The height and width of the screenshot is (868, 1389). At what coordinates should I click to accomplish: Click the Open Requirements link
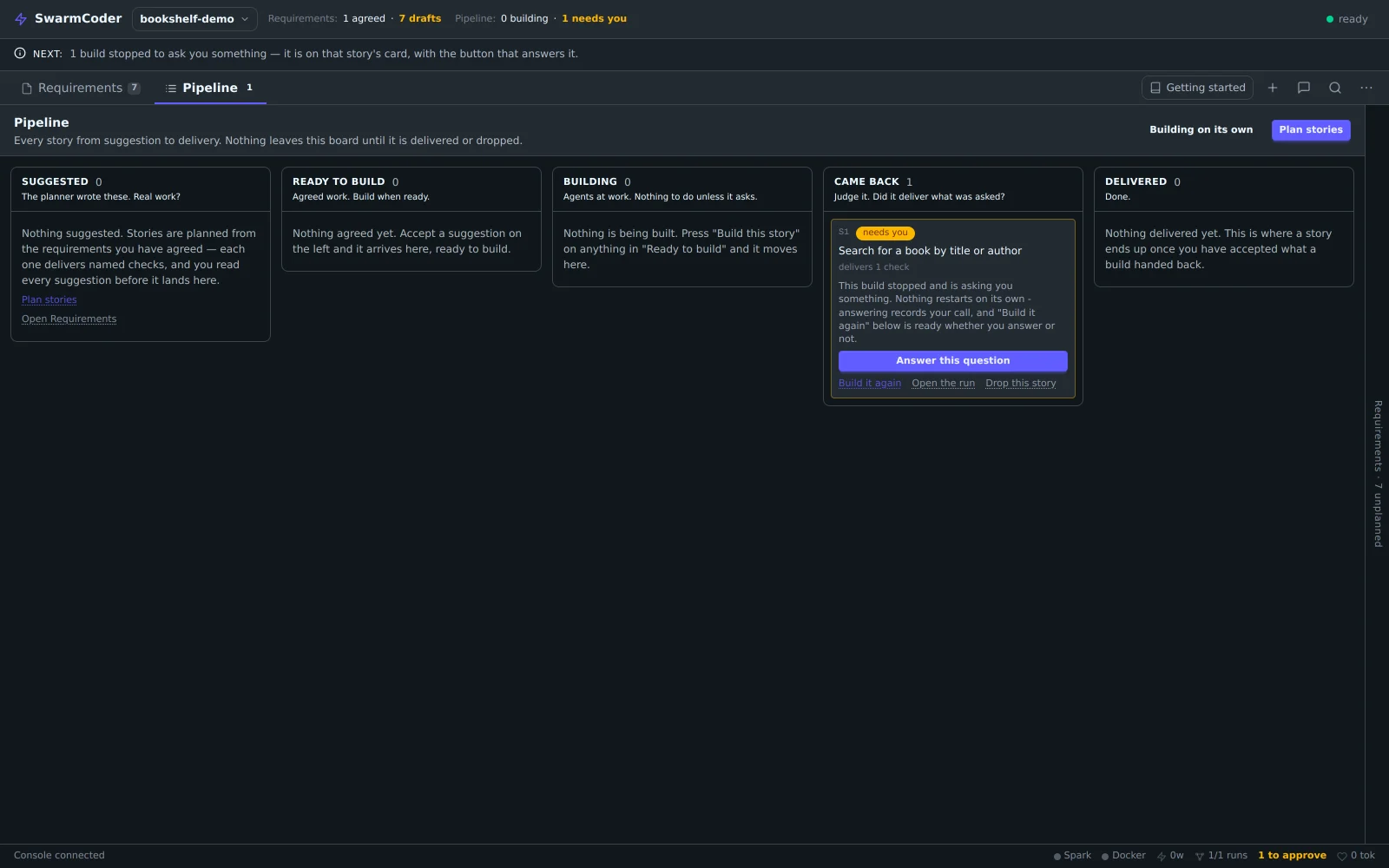69,319
